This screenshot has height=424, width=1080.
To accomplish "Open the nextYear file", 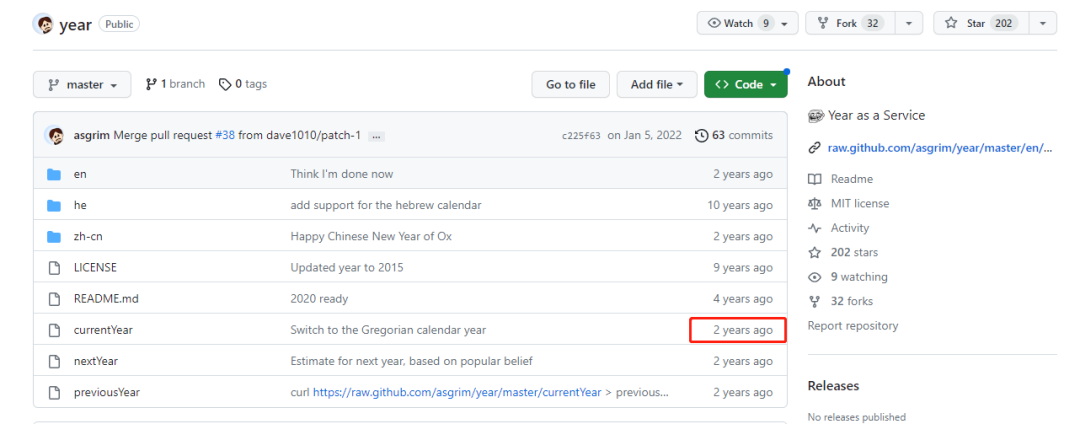I will pos(96,361).
